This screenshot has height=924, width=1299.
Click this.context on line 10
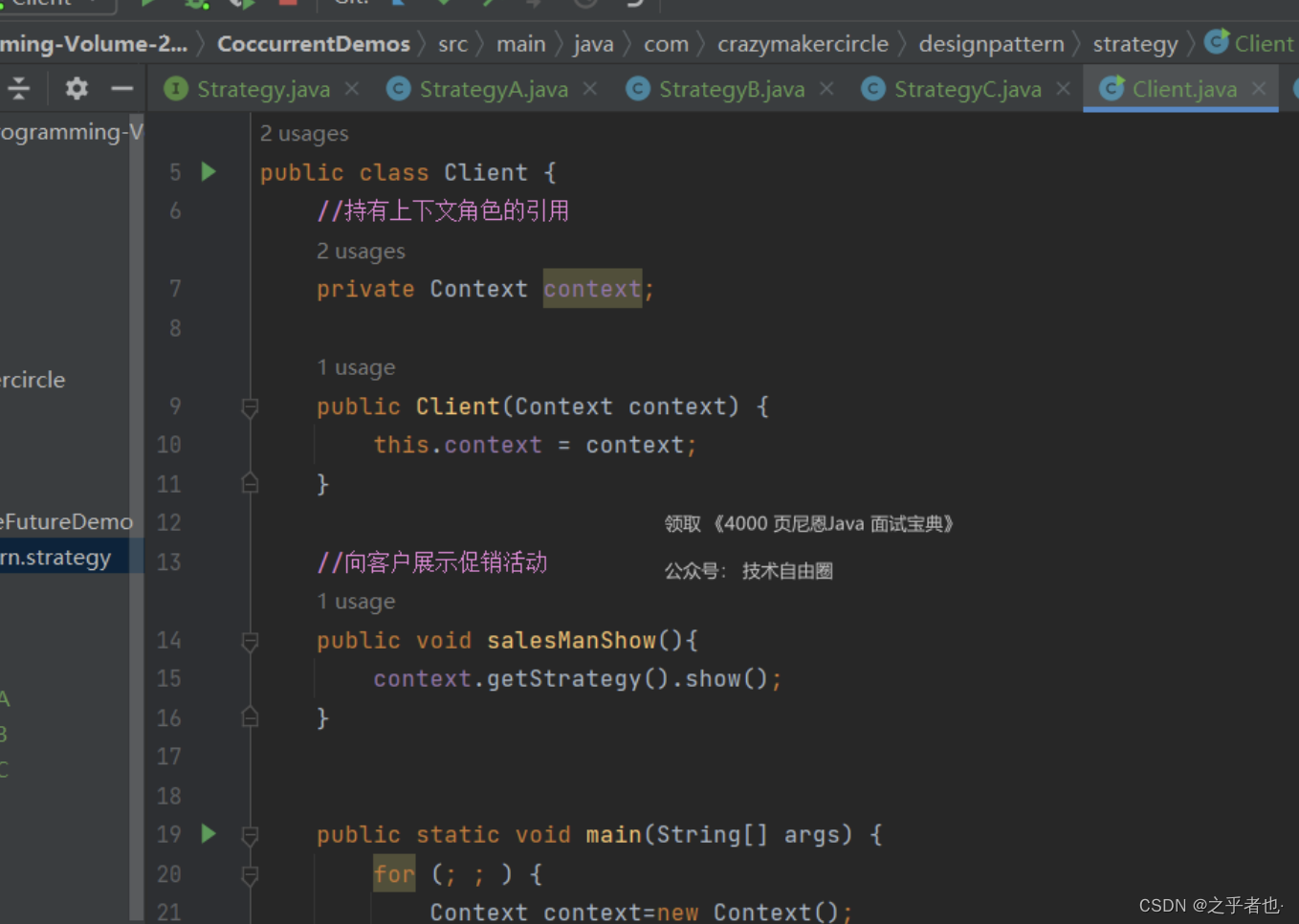[x=458, y=446]
